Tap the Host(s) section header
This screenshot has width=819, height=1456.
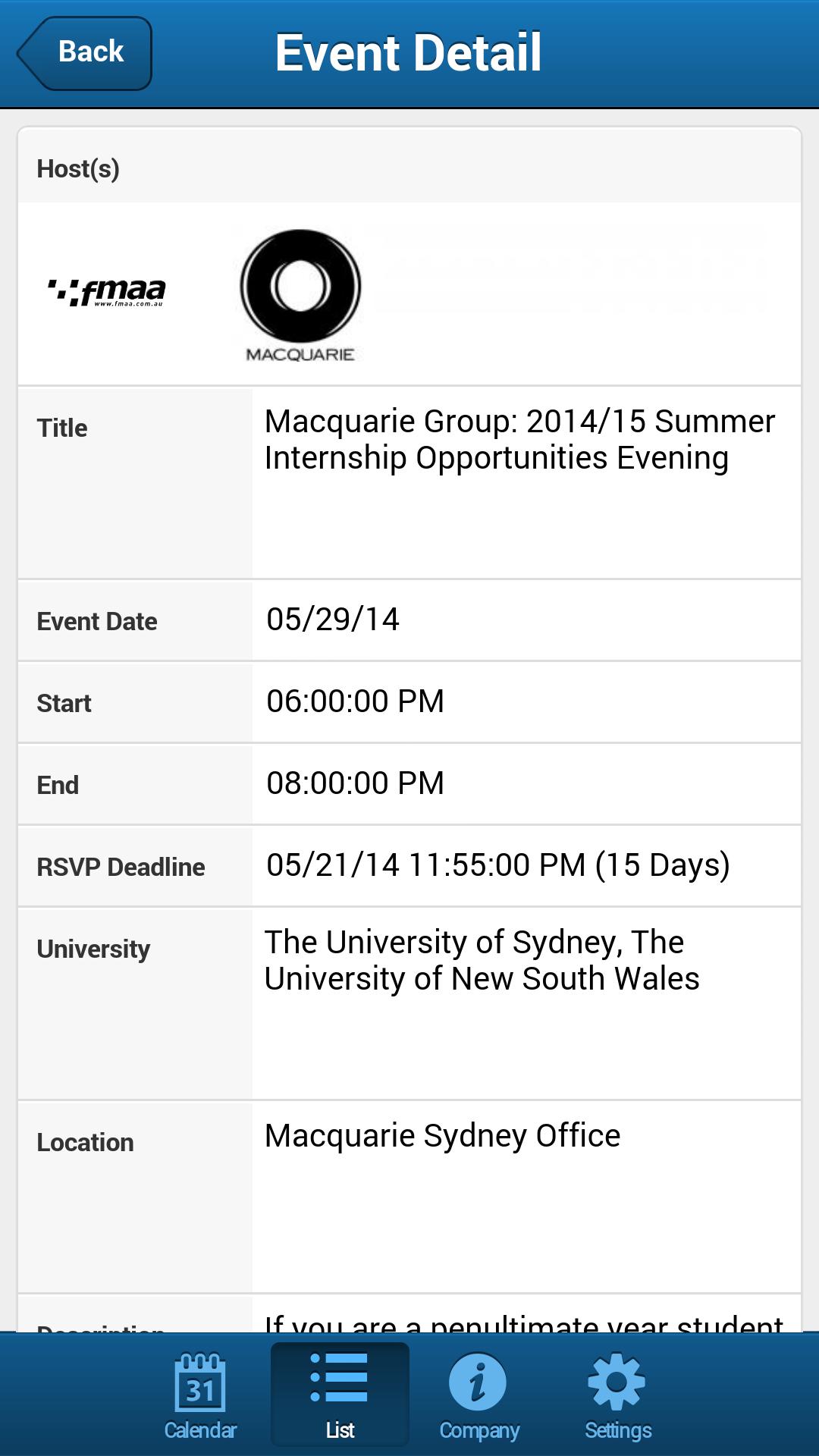coord(78,168)
